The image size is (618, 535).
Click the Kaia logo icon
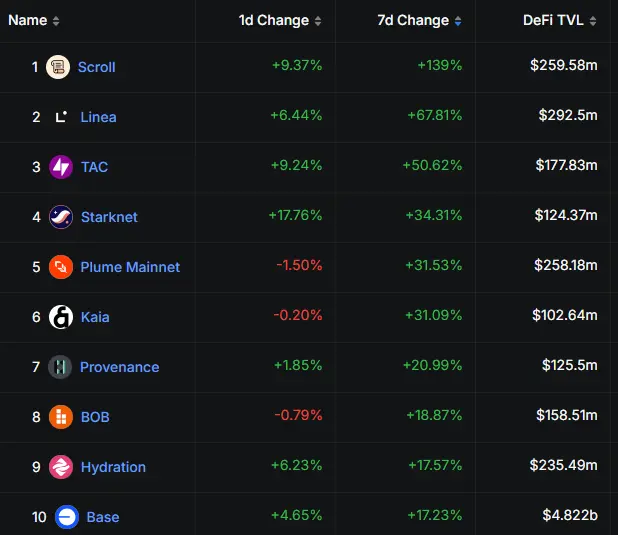(x=61, y=317)
